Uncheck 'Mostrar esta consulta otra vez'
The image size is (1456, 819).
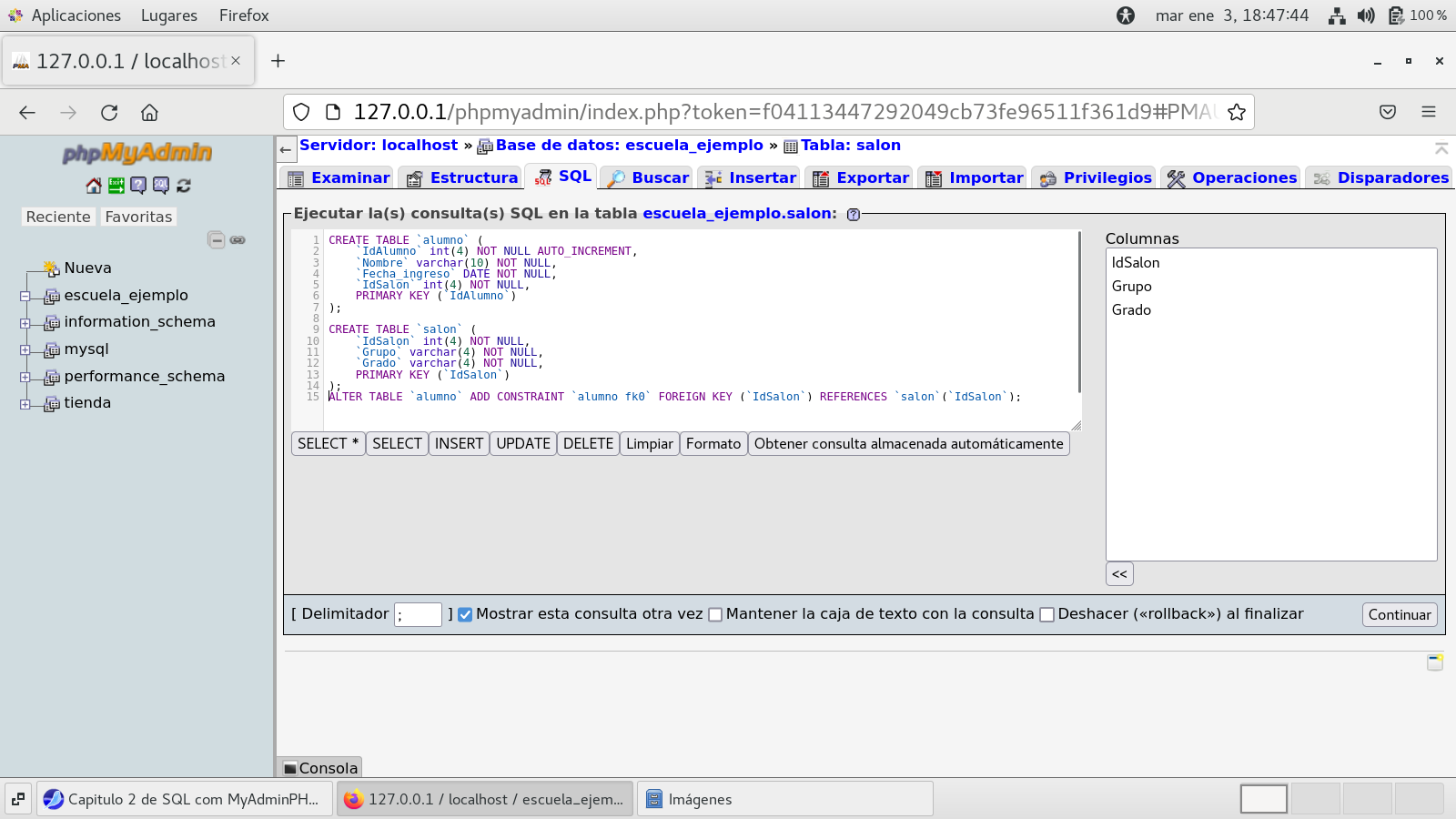(x=465, y=614)
